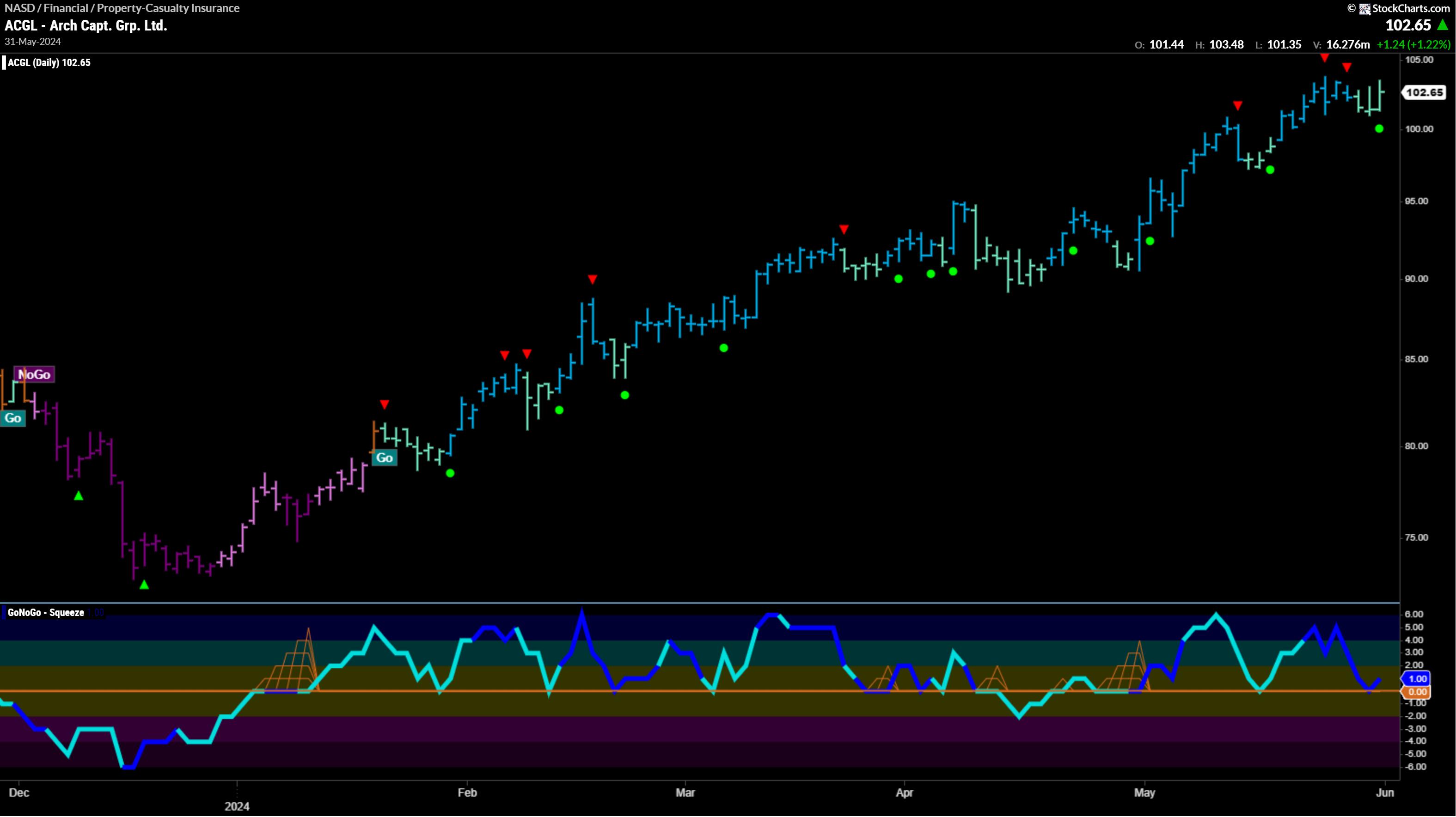
Task: Click the topmost red down triangle near 105.00
Action: point(1324,58)
